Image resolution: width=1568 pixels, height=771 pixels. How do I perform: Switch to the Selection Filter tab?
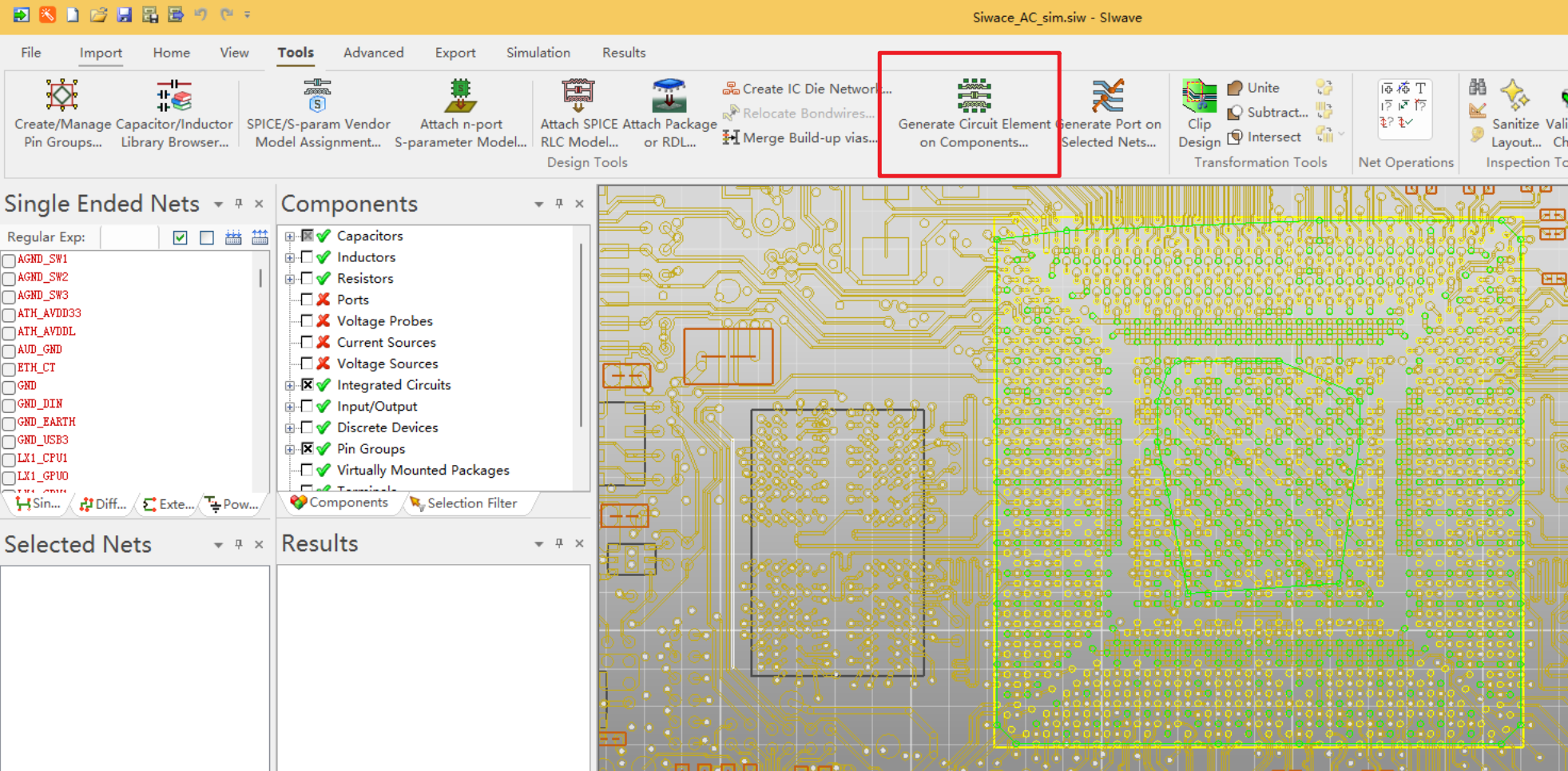(x=463, y=503)
